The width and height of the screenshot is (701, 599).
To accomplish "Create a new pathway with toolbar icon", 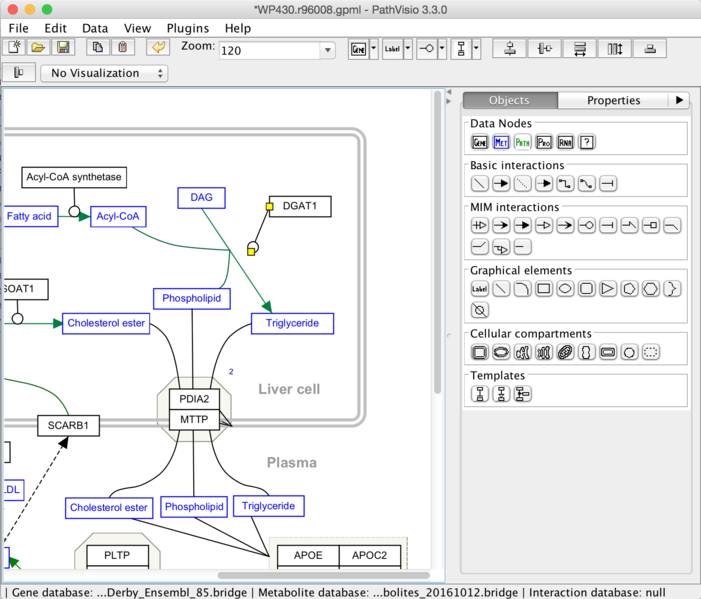I will coord(14,47).
